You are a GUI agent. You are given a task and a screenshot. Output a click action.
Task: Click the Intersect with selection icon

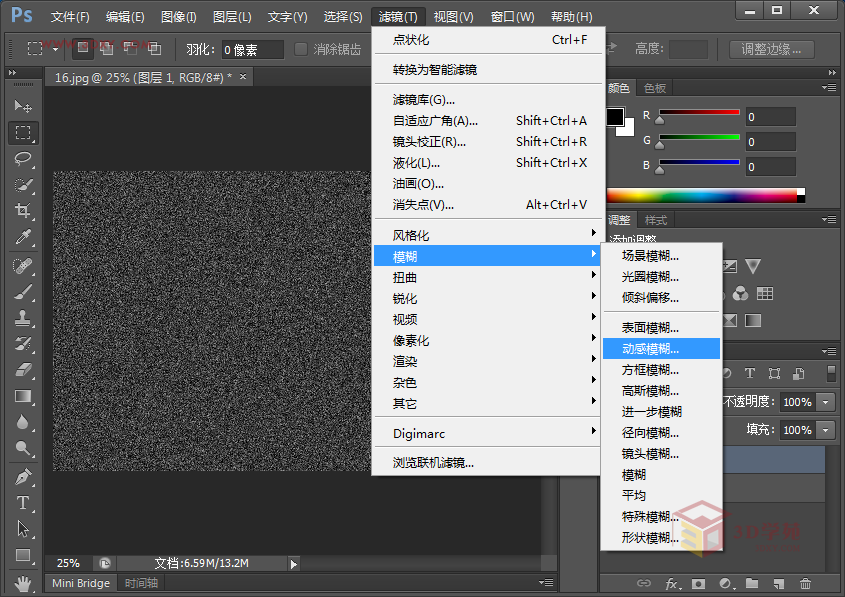[x=155, y=48]
